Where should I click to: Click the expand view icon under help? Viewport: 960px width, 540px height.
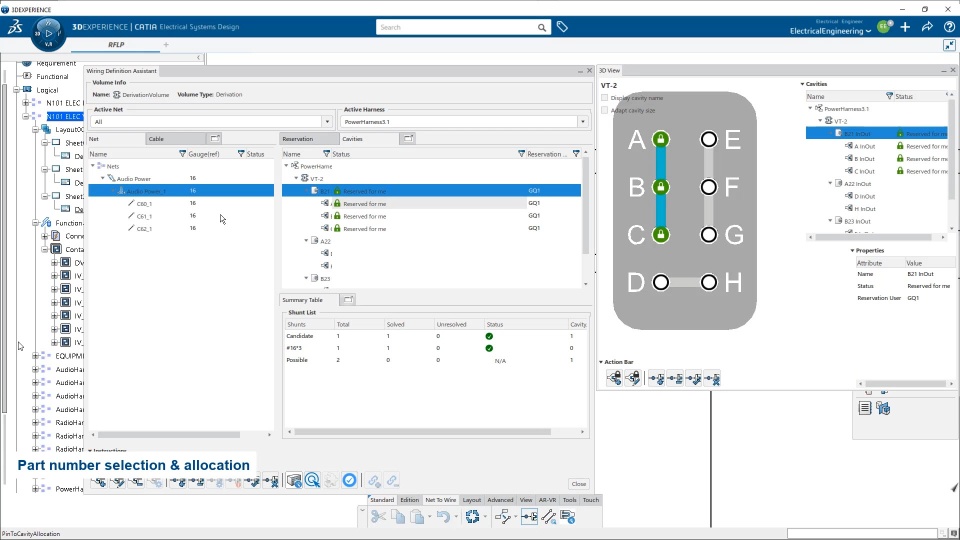[949, 45]
